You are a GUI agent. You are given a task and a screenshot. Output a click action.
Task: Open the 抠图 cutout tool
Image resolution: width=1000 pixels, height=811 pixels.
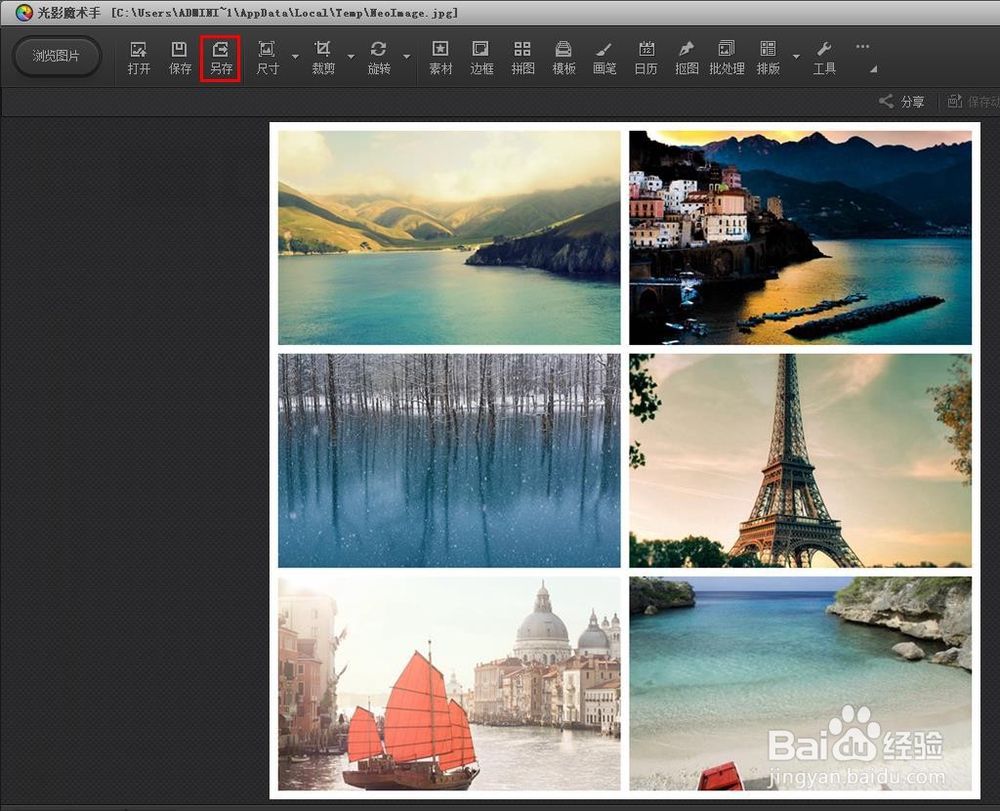(x=687, y=58)
